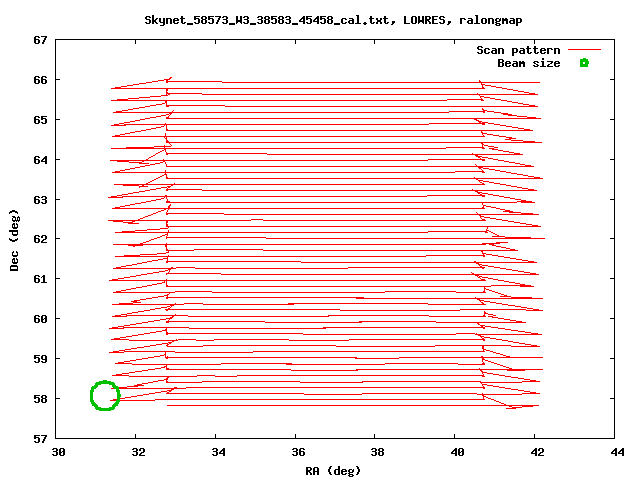The image size is (640, 480).
Task: Click the y-axis tick label 62
Action: (40, 239)
